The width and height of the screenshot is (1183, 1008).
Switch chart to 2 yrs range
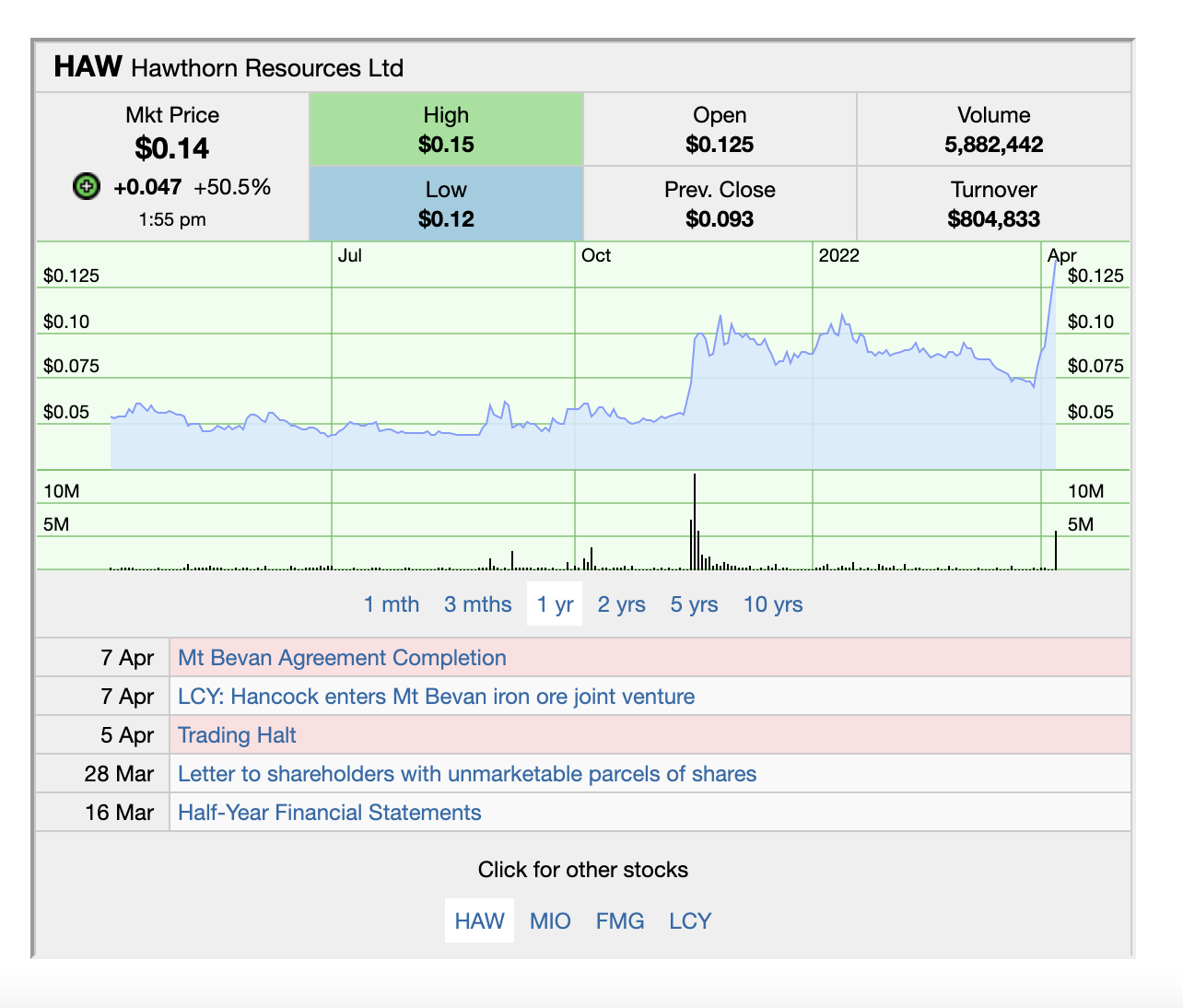point(621,604)
